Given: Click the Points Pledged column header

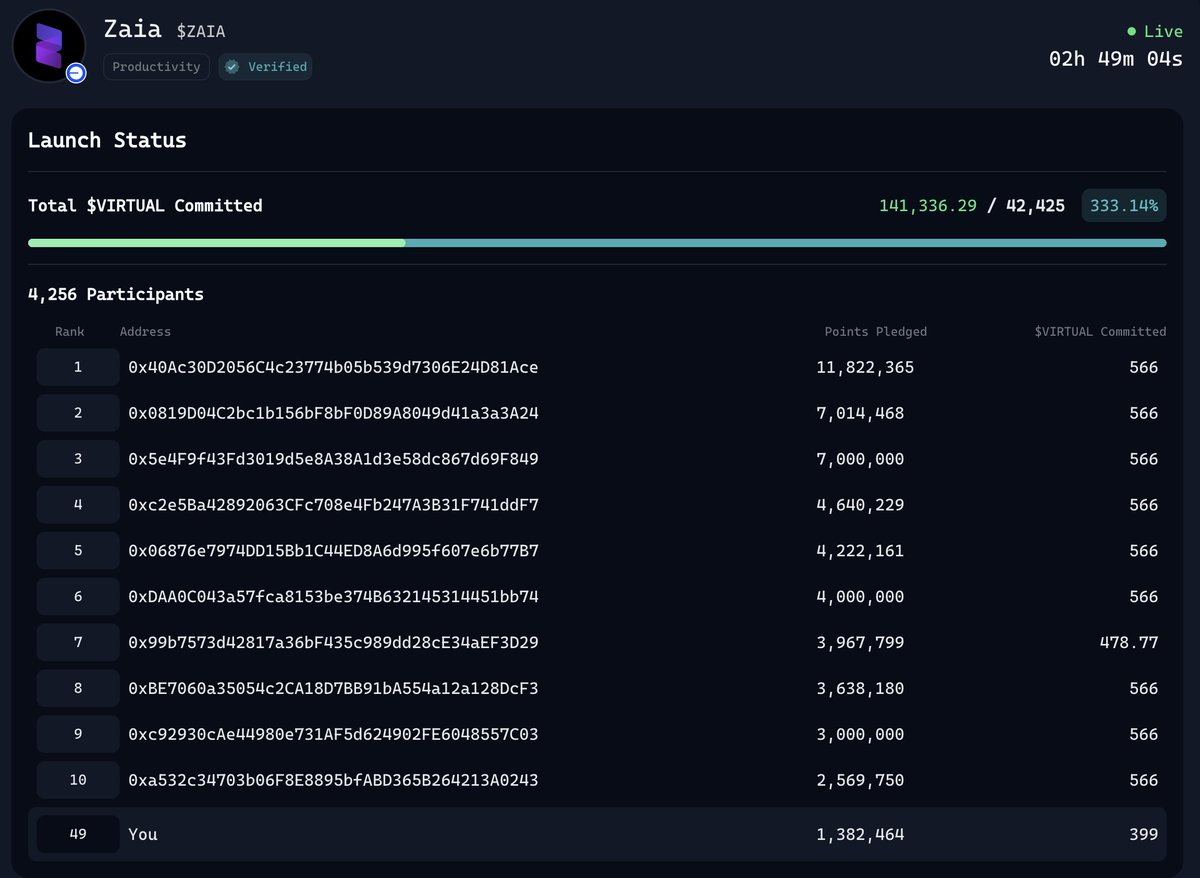Looking at the screenshot, I should coord(876,331).
